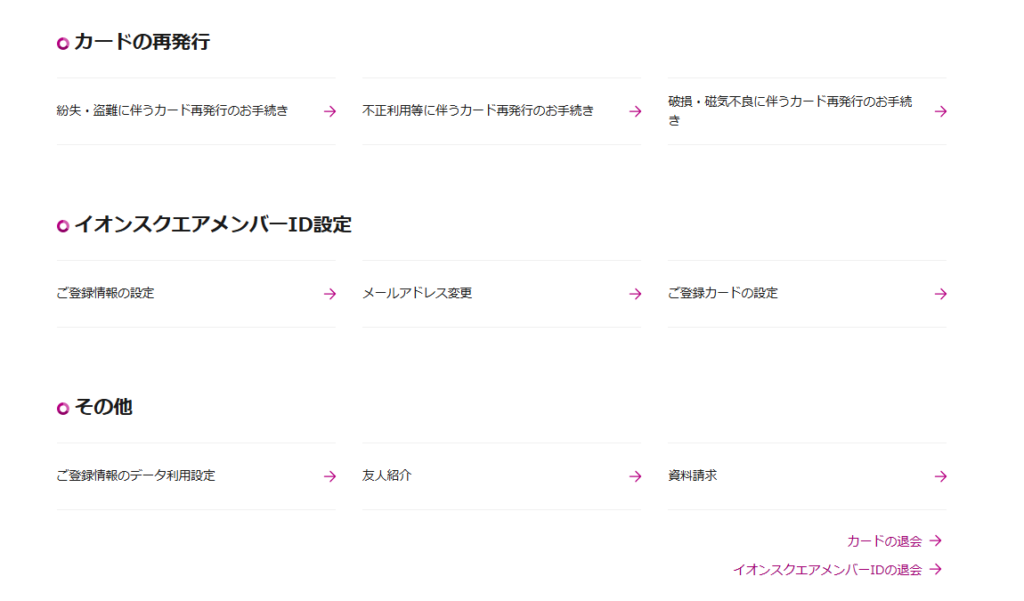Click arrow icon next to 資料請求
Viewport: 1024px width, 601px height.
point(940,477)
